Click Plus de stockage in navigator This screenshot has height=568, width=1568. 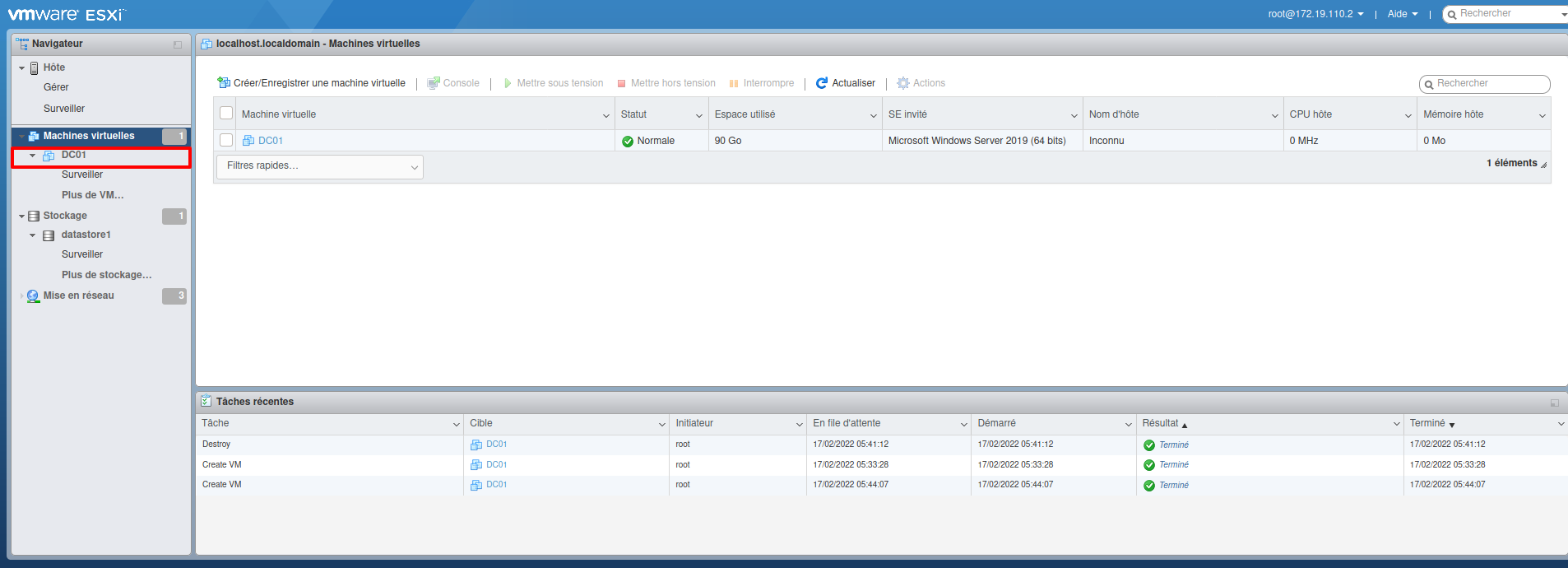[x=106, y=275]
